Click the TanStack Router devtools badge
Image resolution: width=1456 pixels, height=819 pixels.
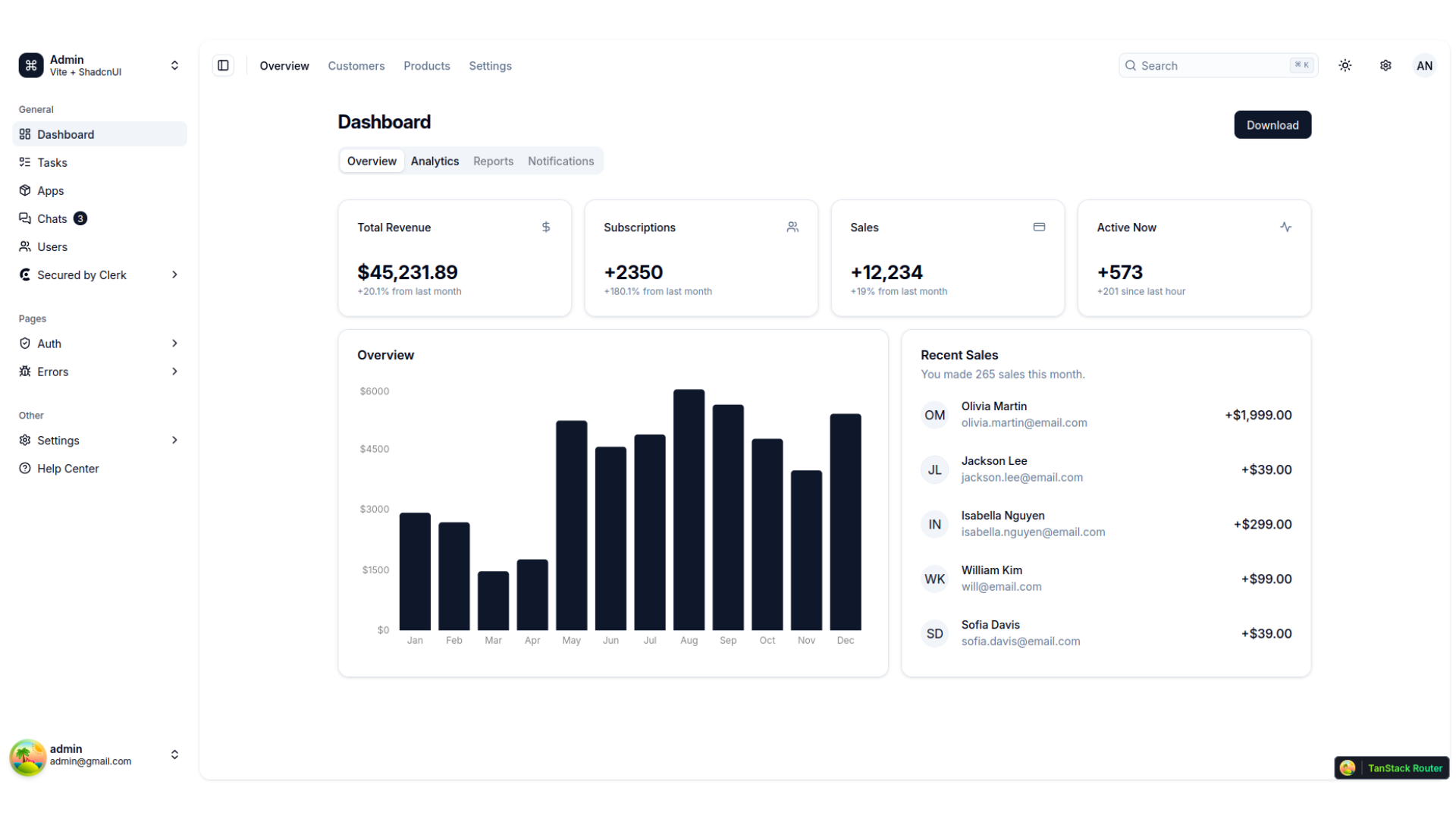1392,768
